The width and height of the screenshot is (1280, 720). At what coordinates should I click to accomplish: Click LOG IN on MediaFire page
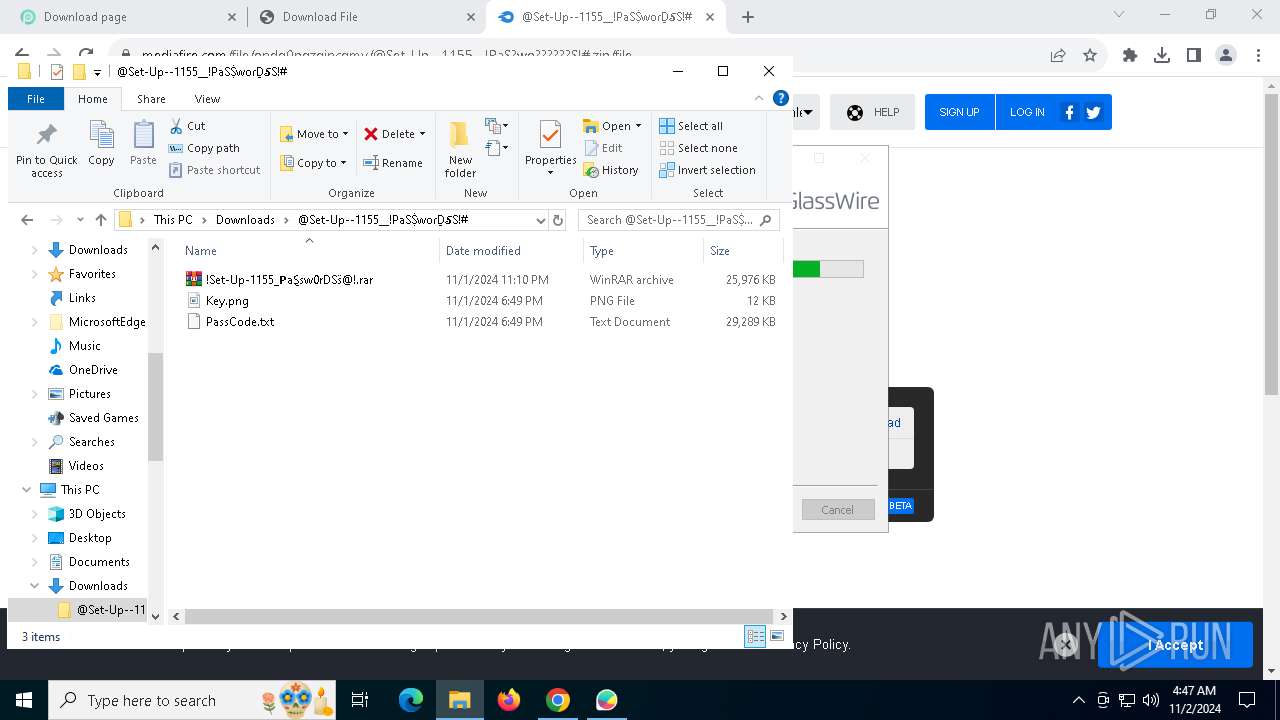(x=1027, y=112)
